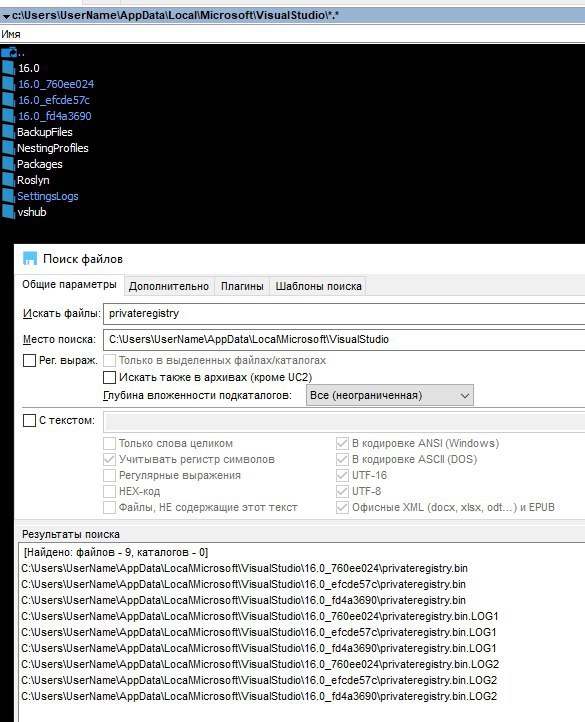Select the SettingsLogs folder name

[47, 196]
